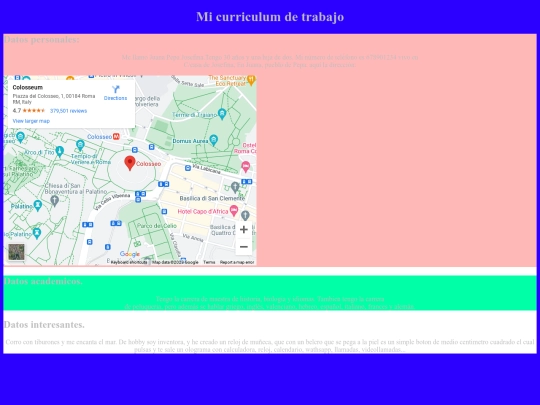Select the Terme di Traiano marker icon
This screenshot has width=540, height=405.
coord(222,114)
